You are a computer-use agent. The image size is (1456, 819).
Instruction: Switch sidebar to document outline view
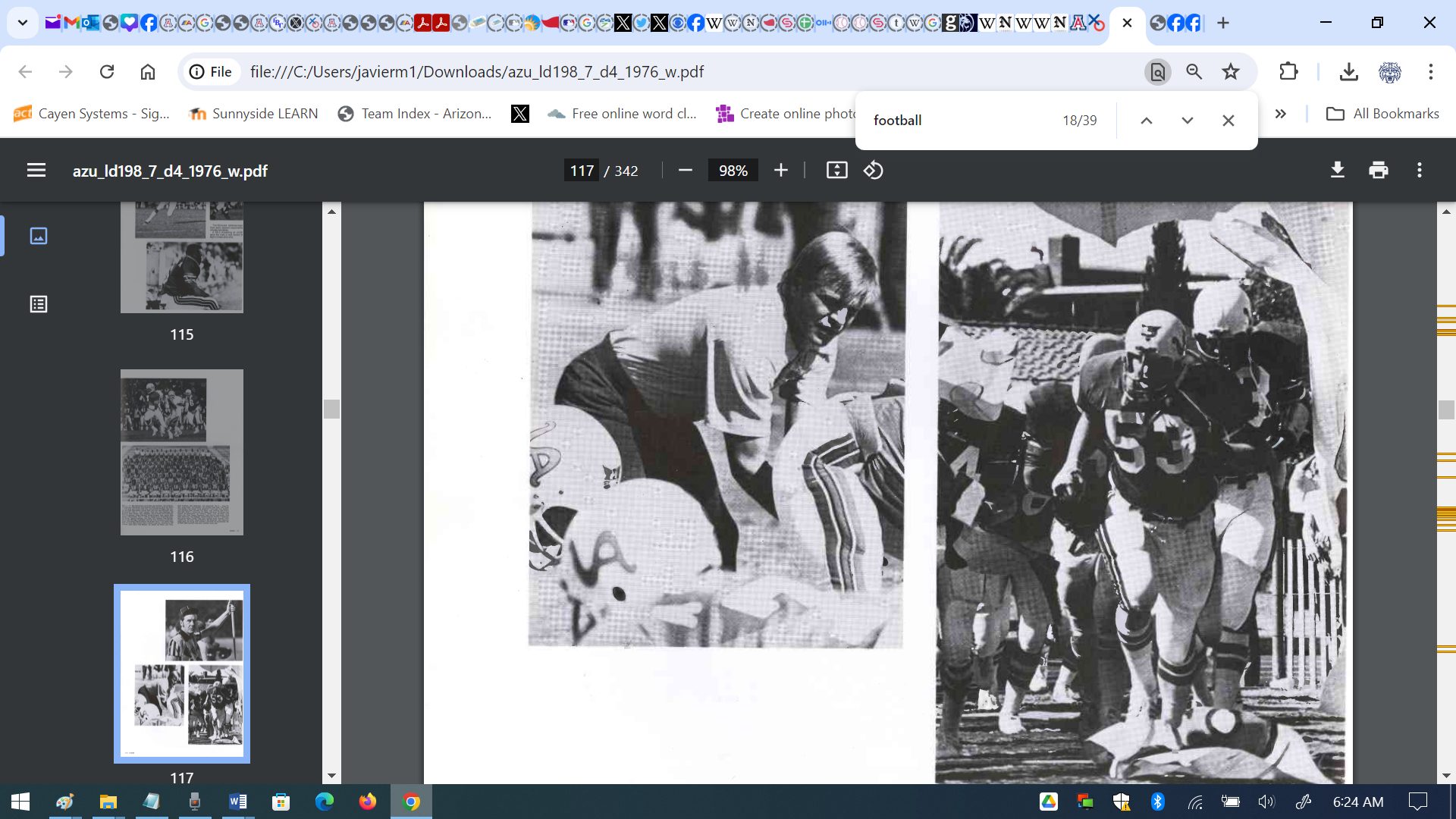[x=39, y=304]
